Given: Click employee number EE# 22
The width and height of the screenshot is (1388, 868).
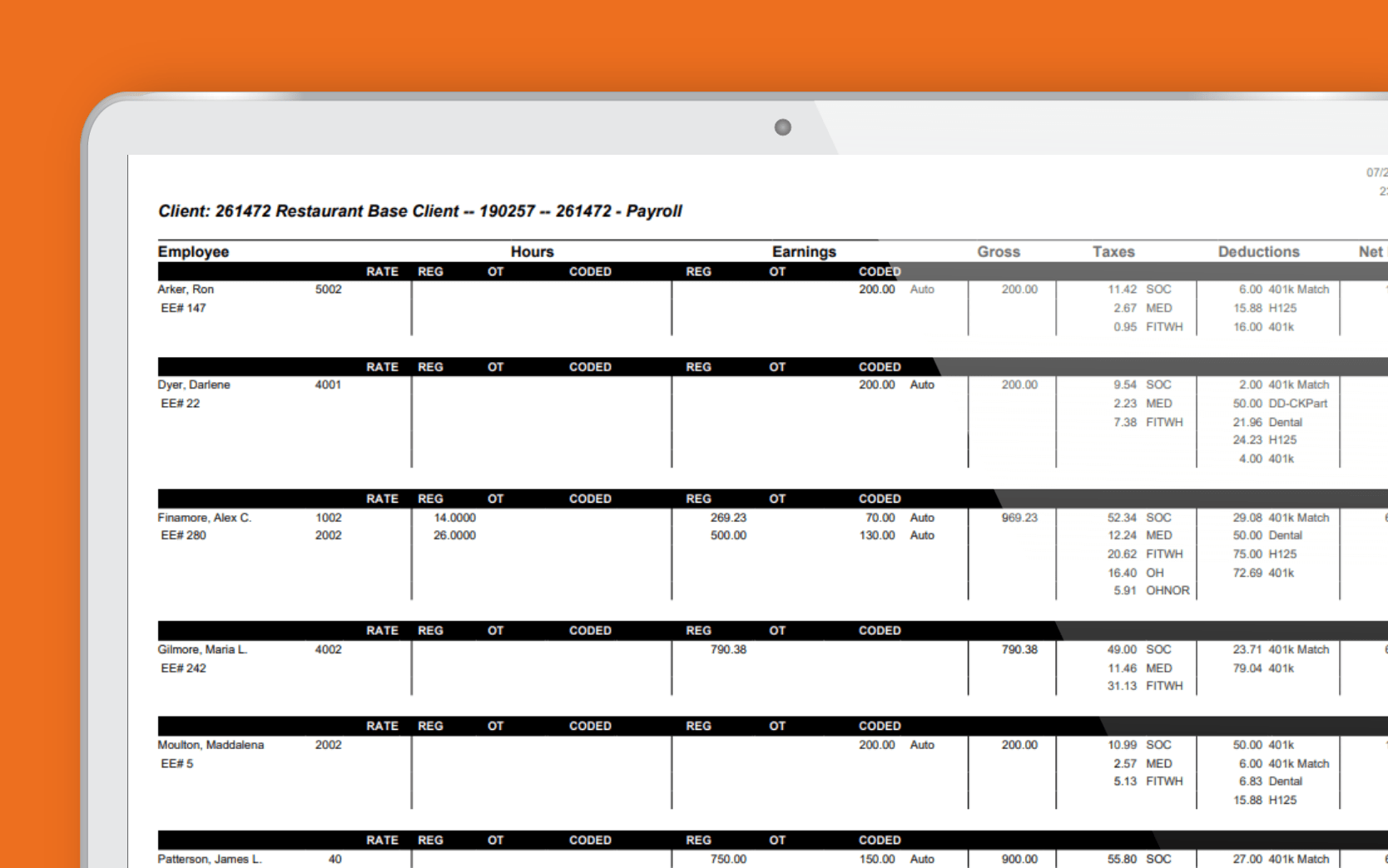Looking at the screenshot, I should pyautogui.click(x=180, y=404).
